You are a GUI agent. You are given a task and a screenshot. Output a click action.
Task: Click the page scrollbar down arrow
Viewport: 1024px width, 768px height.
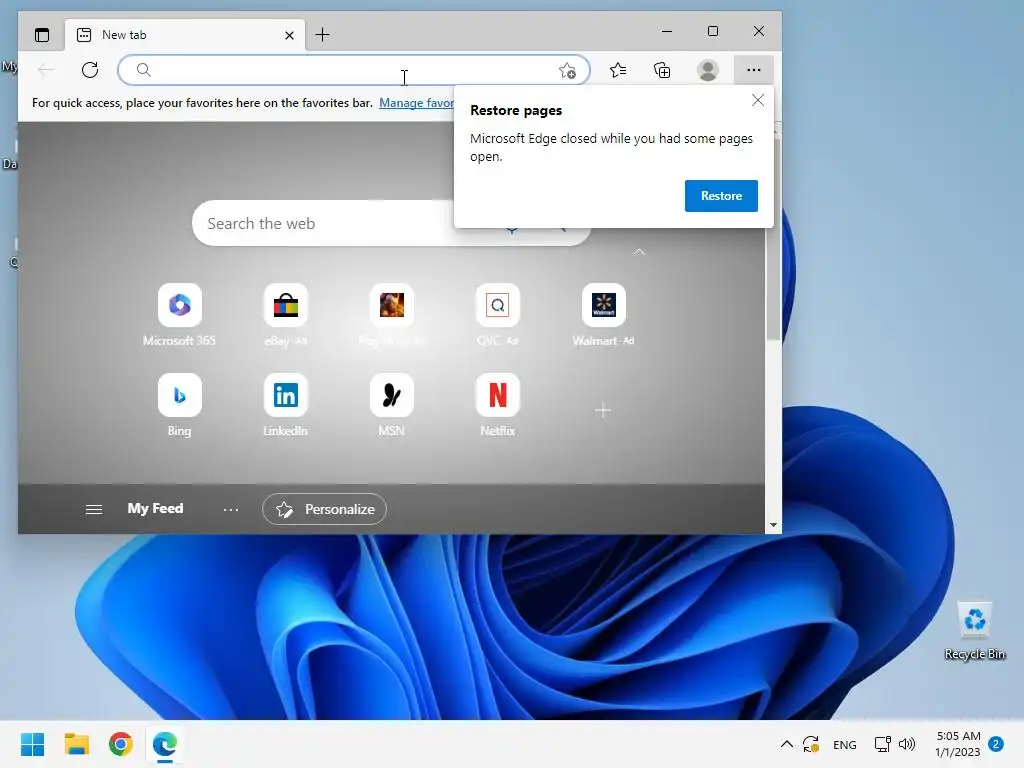773,525
